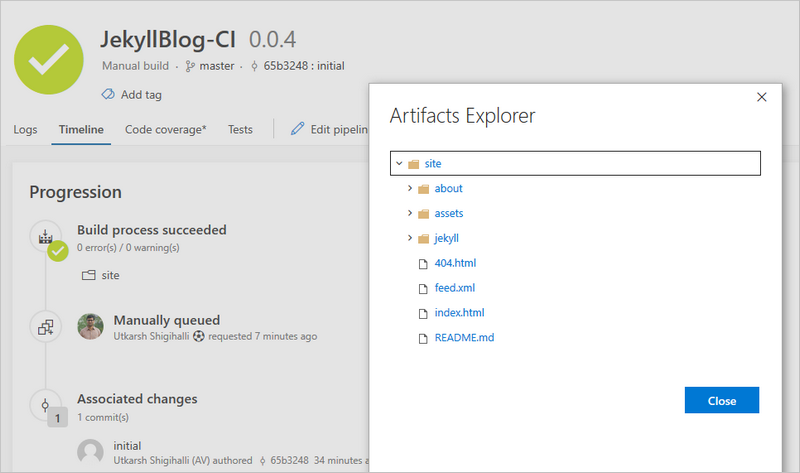Click the soccer ball badge beside Utkarsh Shigihalli
Screen dimensions: 800x473
(198, 336)
